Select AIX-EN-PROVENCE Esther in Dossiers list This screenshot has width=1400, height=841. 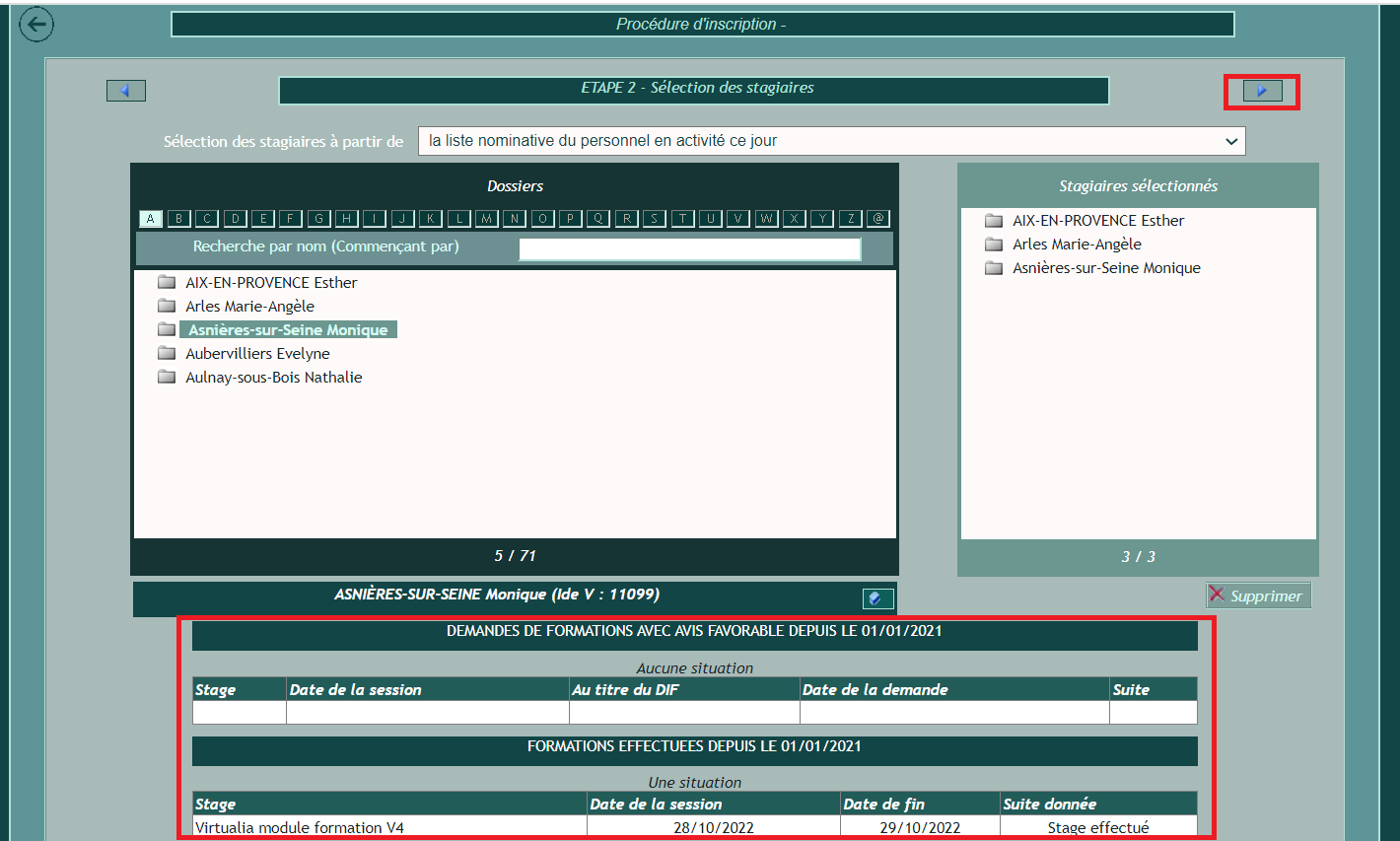pyautogui.click(x=271, y=283)
